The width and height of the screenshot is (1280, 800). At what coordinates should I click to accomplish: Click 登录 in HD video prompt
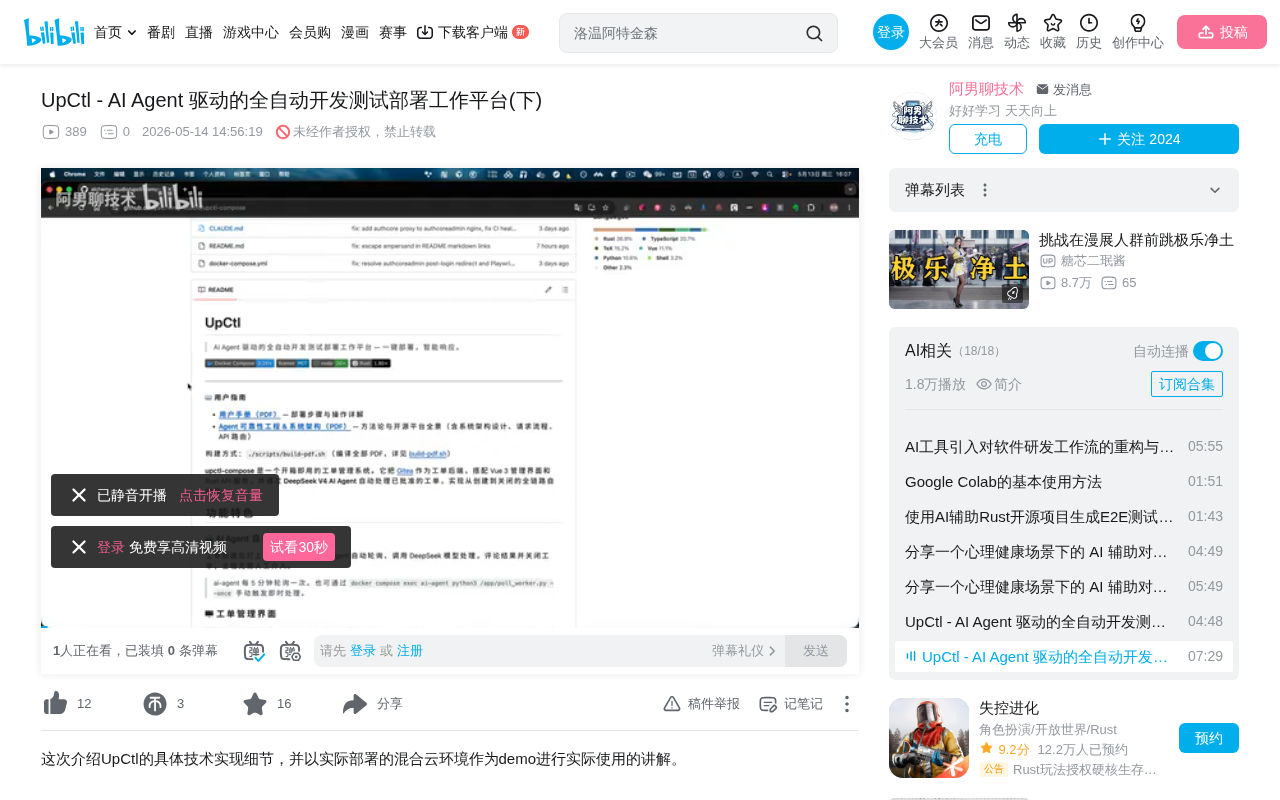(111, 547)
